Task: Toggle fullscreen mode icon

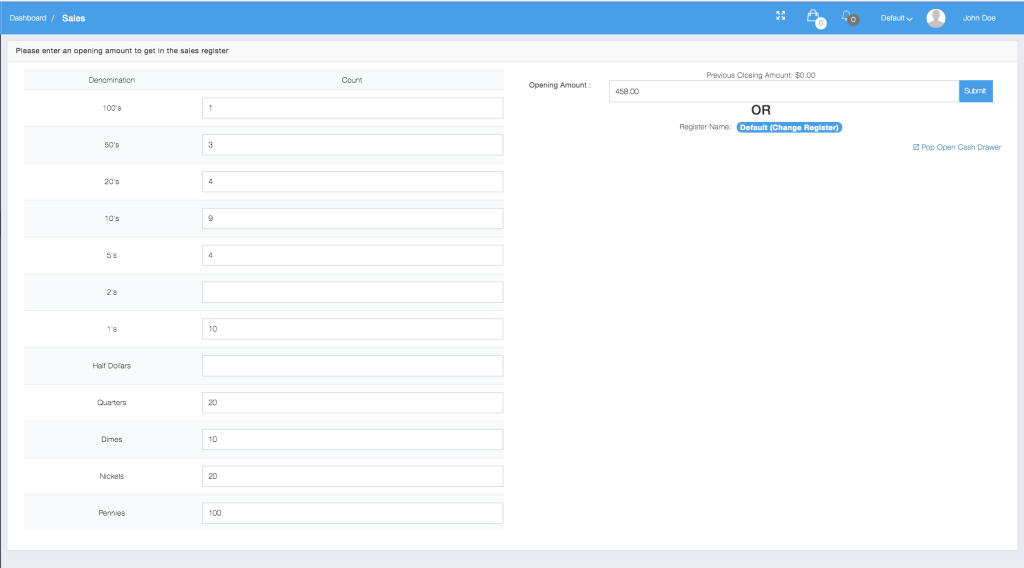Action: (x=781, y=16)
